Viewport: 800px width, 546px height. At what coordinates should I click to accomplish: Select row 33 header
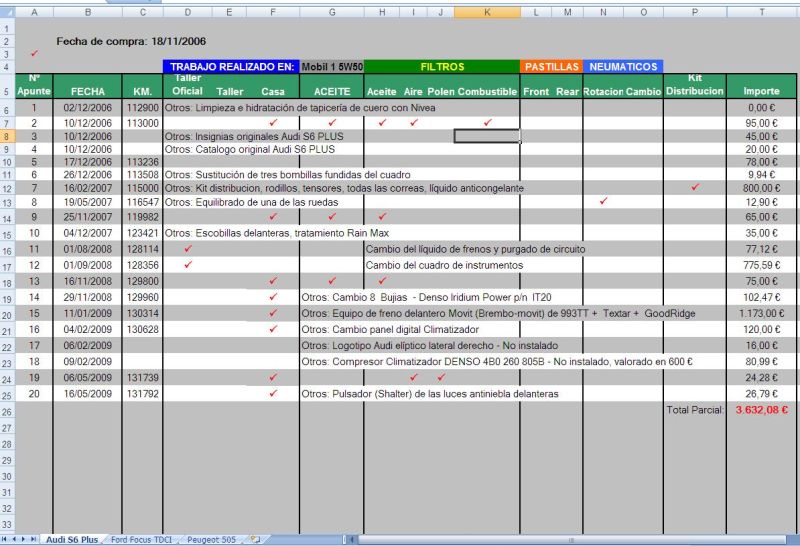pyautogui.click(x=7, y=524)
